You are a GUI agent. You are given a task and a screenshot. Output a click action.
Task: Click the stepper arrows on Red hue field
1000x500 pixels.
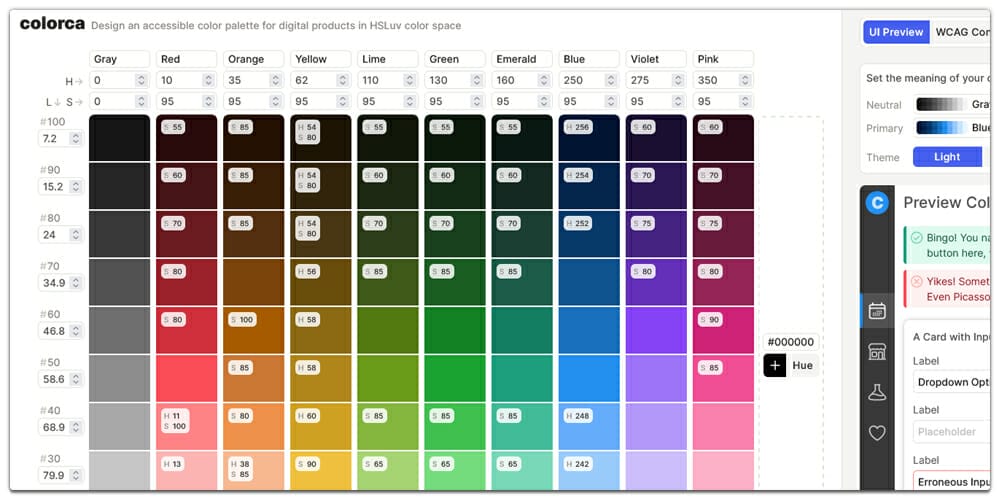(x=208, y=79)
